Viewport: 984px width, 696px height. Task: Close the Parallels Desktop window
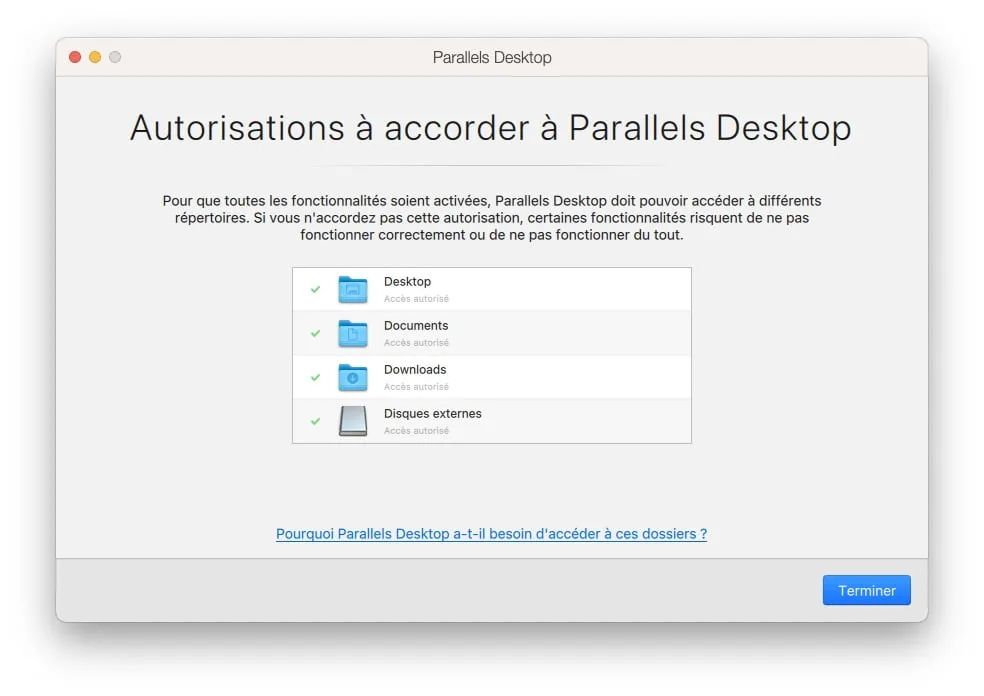(75, 57)
